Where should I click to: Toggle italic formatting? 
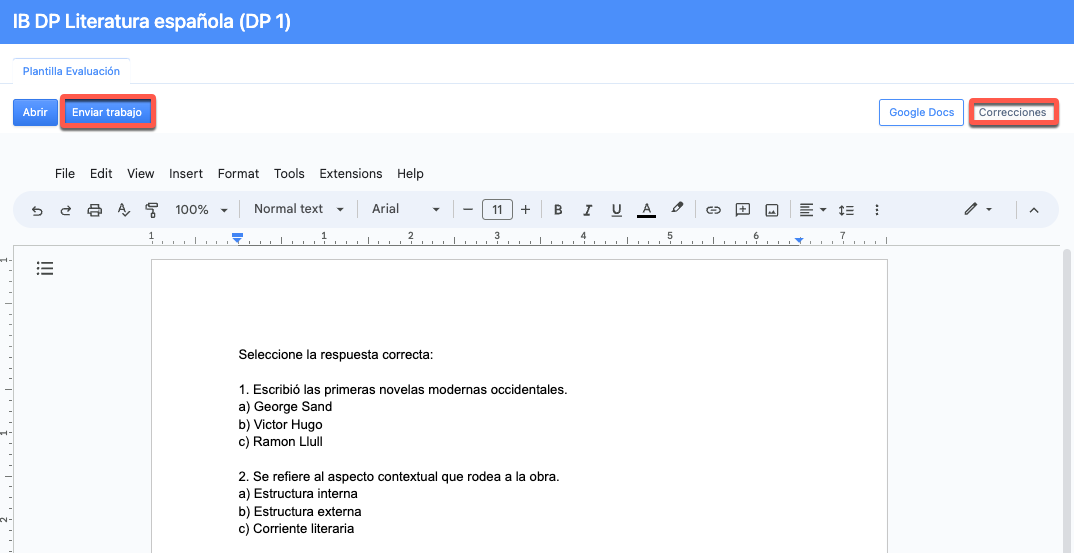pos(587,210)
